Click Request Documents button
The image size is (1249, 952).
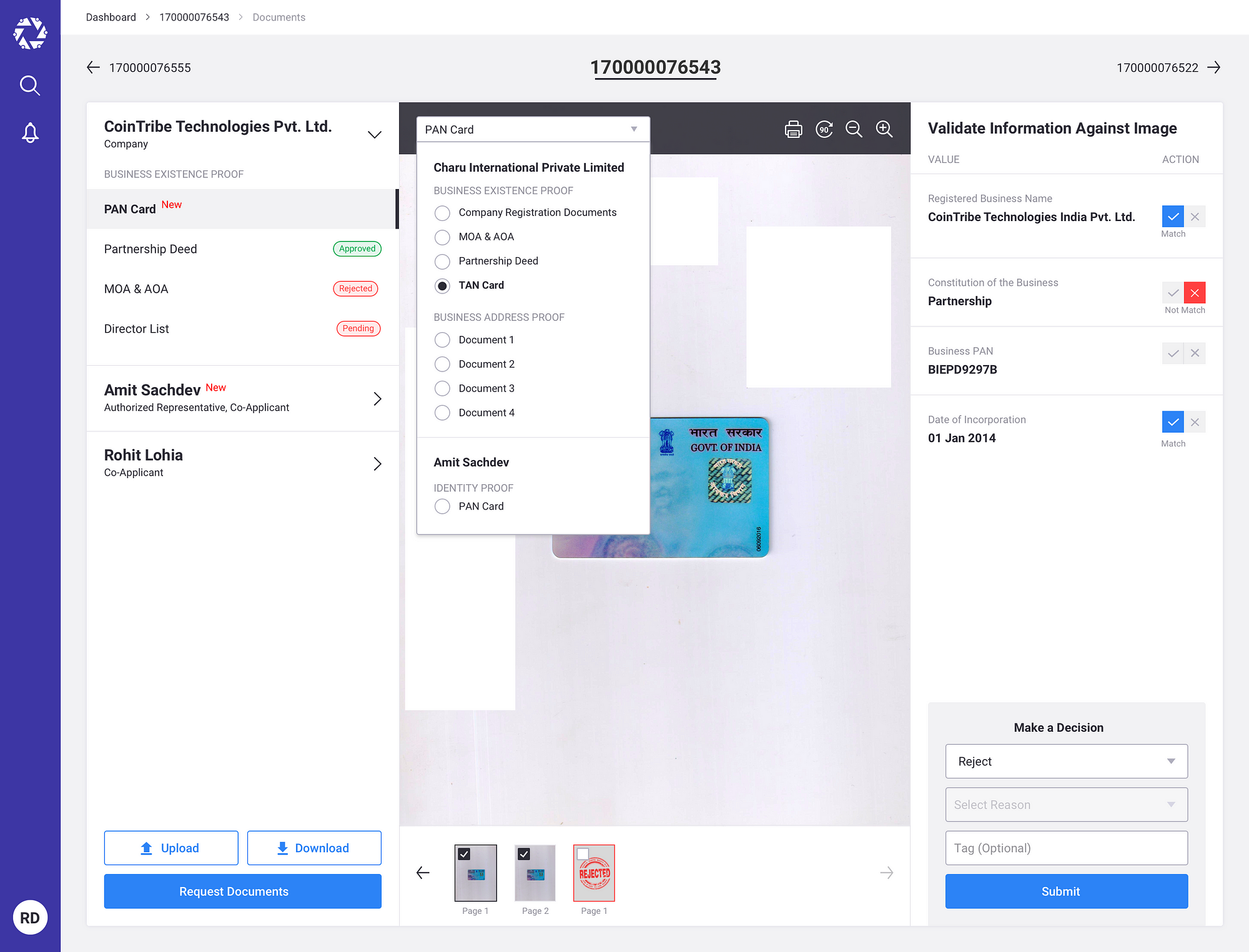coord(242,891)
